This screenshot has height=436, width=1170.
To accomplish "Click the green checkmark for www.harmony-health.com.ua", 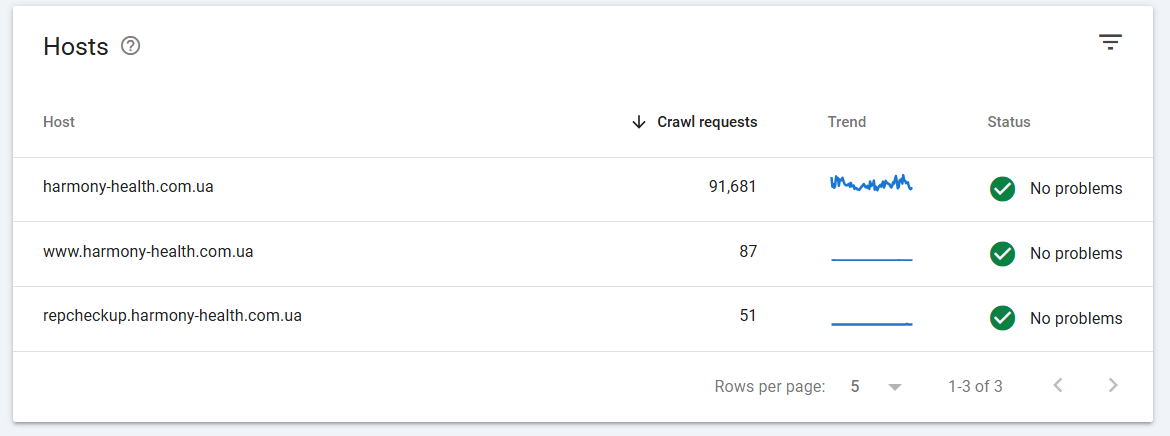I will 1002,254.
